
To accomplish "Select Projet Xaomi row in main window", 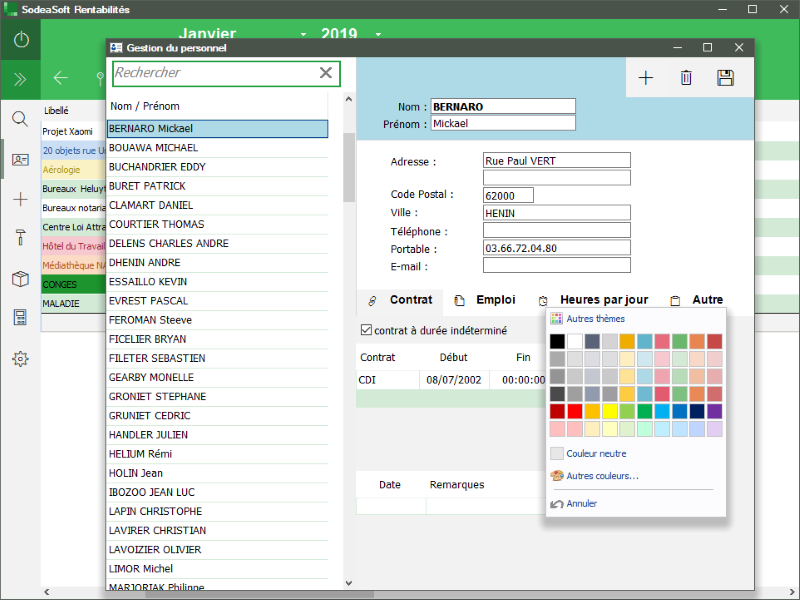I will [x=73, y=132].
